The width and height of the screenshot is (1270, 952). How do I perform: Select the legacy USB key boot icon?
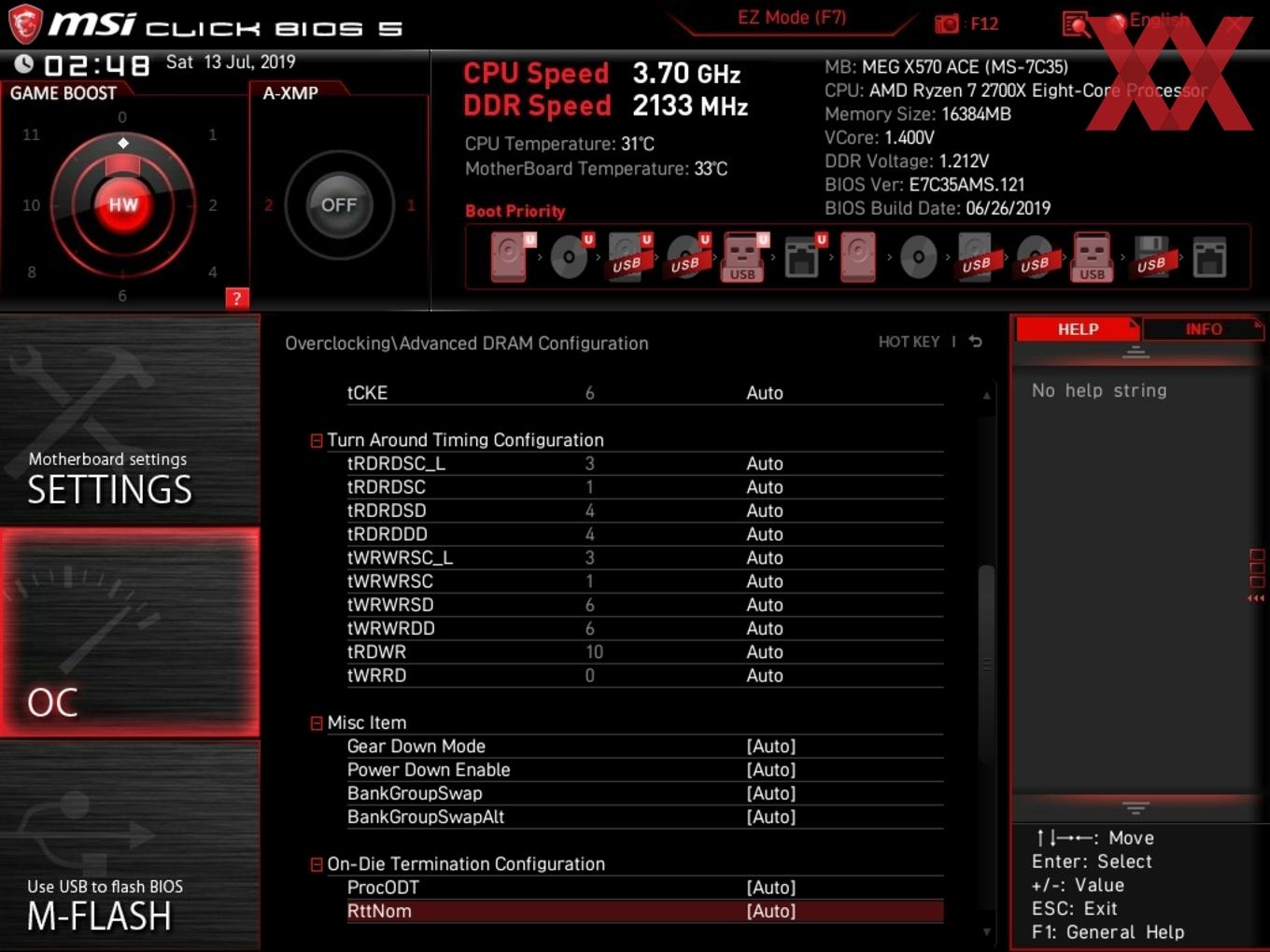(1092, 257)
